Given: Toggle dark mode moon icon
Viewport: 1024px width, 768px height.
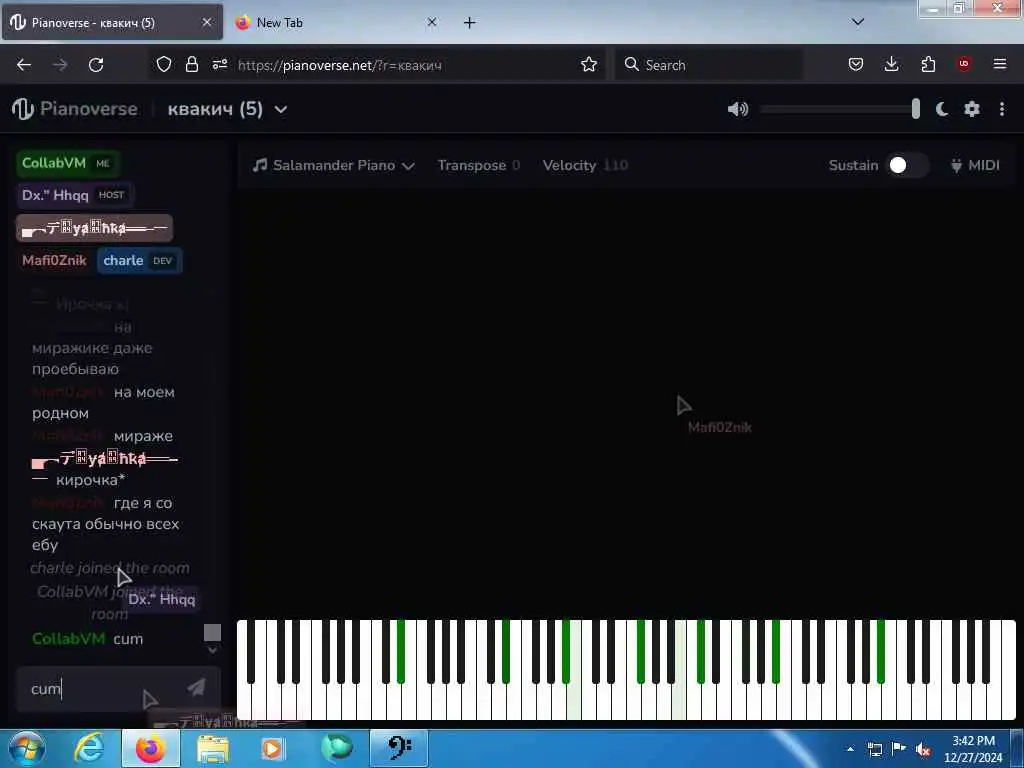Looking at the screenshot, I should point(942,109).
